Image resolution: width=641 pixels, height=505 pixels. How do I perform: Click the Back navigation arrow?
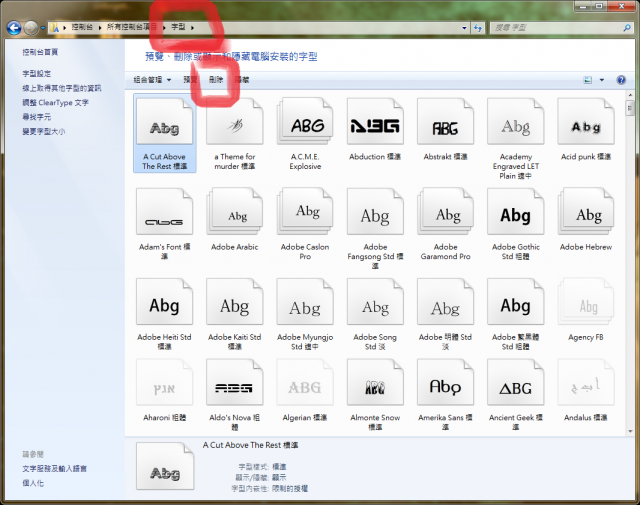click(x=14, y=28)
